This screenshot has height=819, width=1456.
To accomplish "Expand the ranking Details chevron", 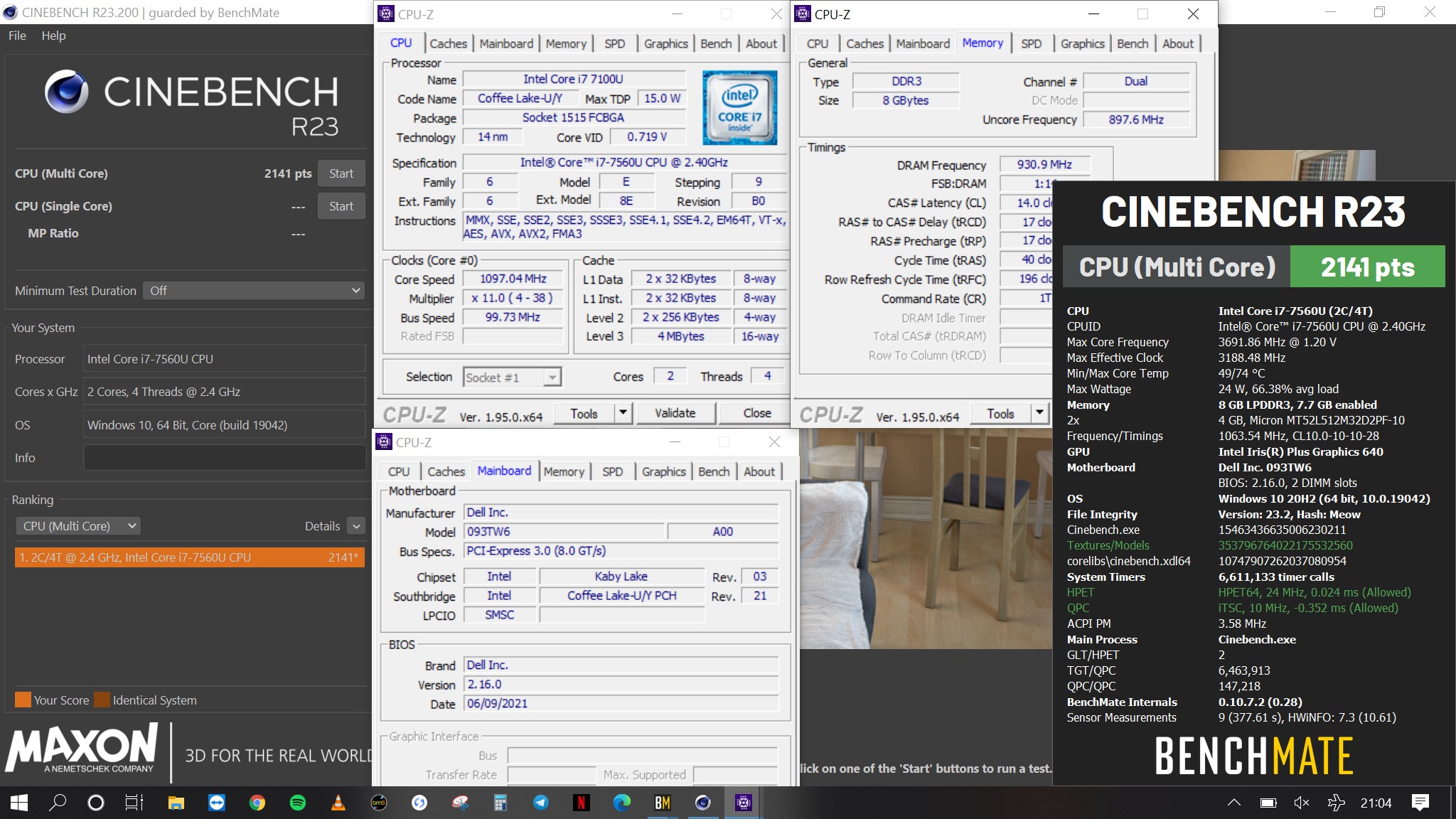I will click(x=356, y=526).
